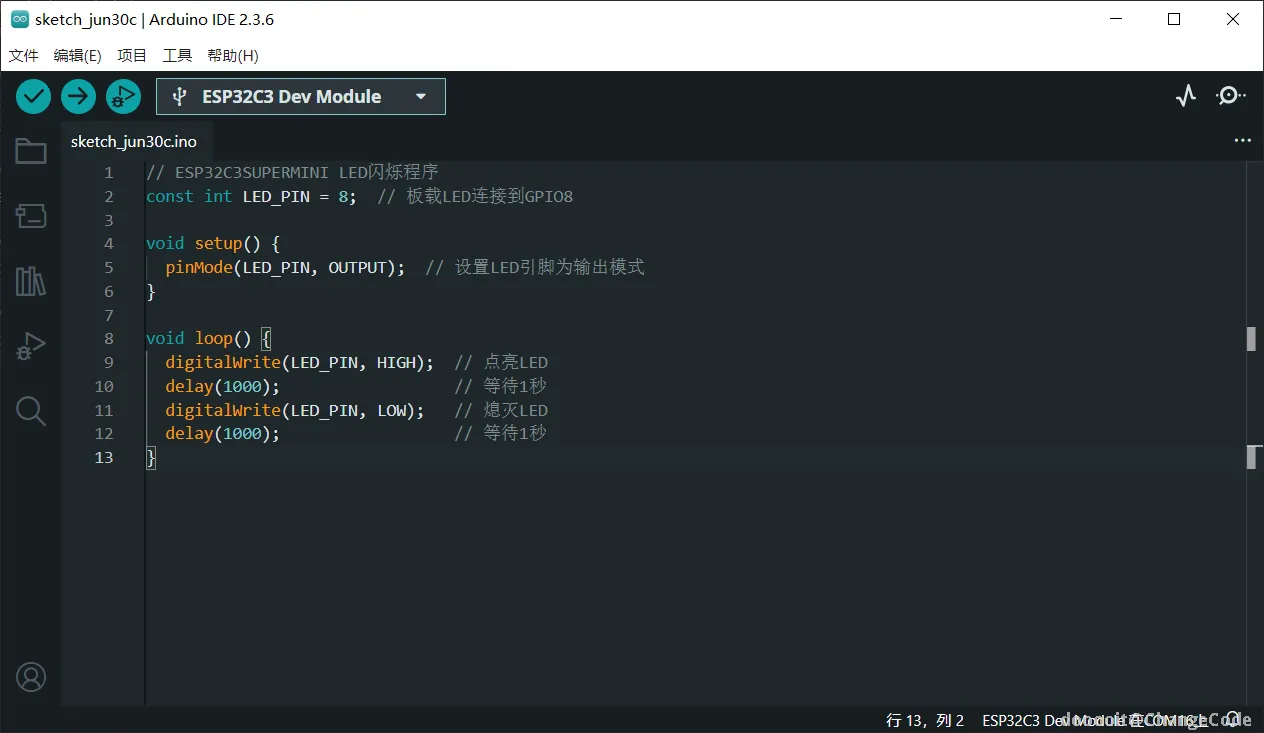Screen dimensions: 1264x733
Task: Open the Debug sidebar panel
Action: 31,346
